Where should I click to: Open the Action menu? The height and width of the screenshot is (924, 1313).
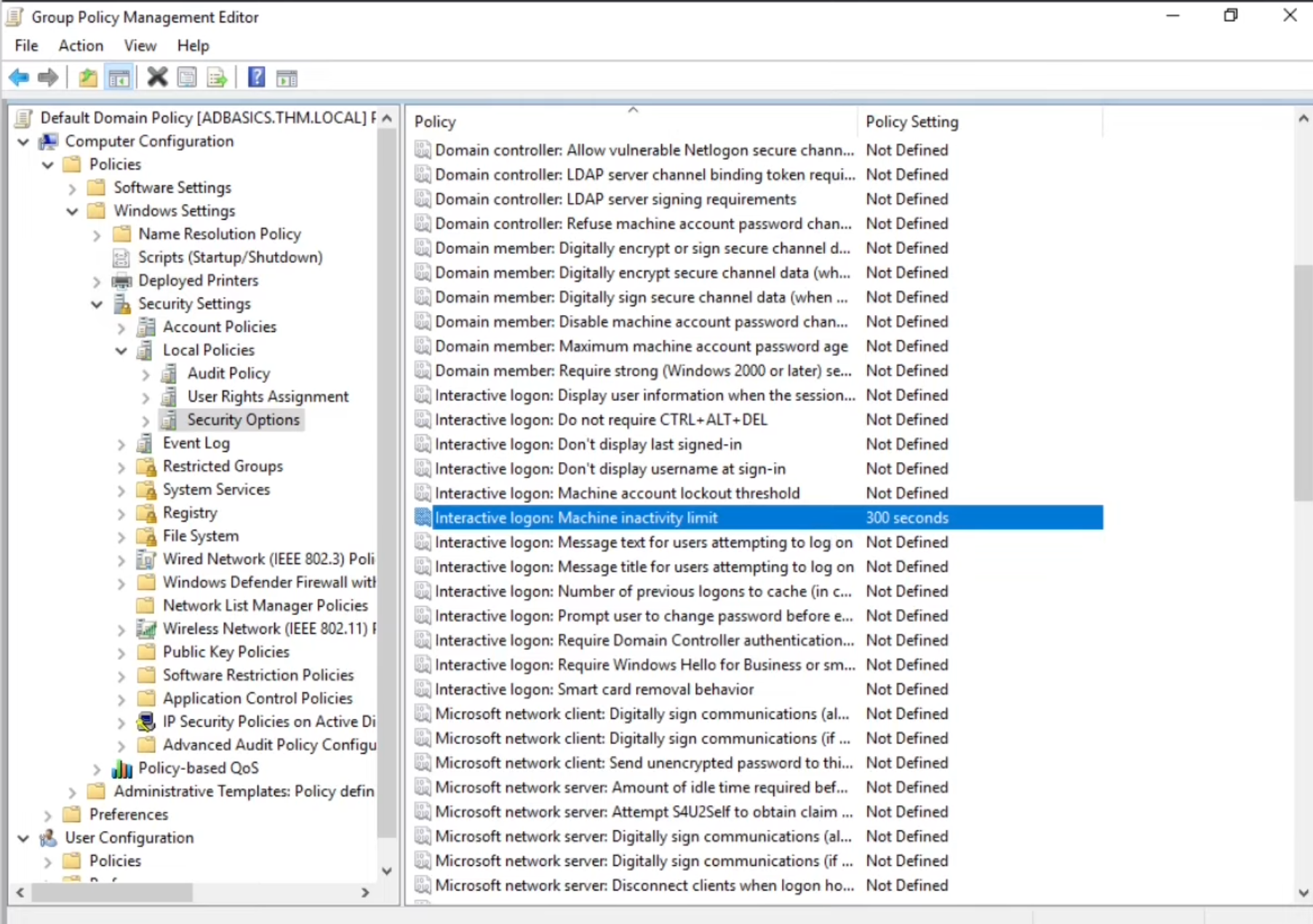tap(81, 46)
